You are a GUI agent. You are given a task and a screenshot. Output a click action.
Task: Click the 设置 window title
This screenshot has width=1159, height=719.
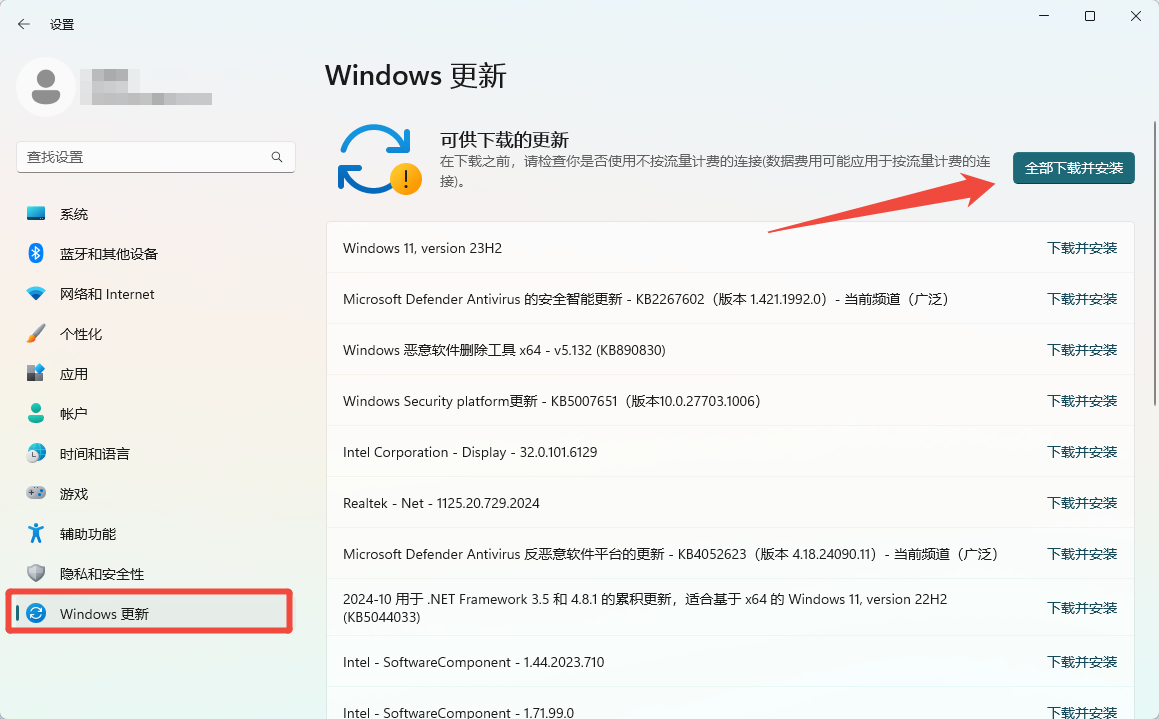(62, 24)
